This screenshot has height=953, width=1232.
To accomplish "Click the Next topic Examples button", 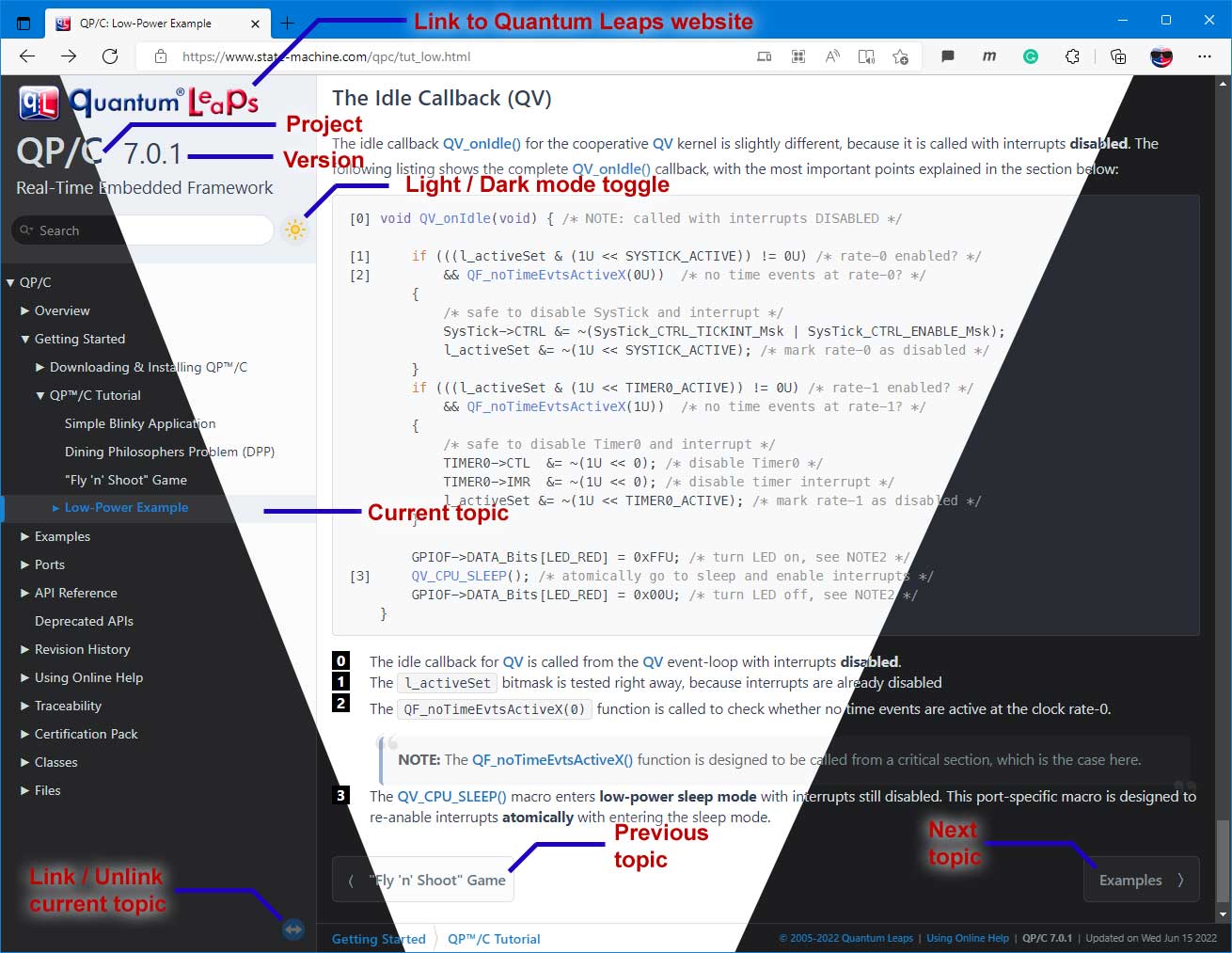I will 1141,880.
